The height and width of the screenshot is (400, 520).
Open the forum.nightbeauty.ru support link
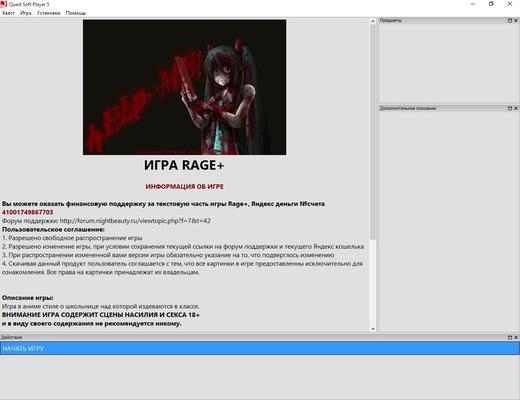(135, 221)
